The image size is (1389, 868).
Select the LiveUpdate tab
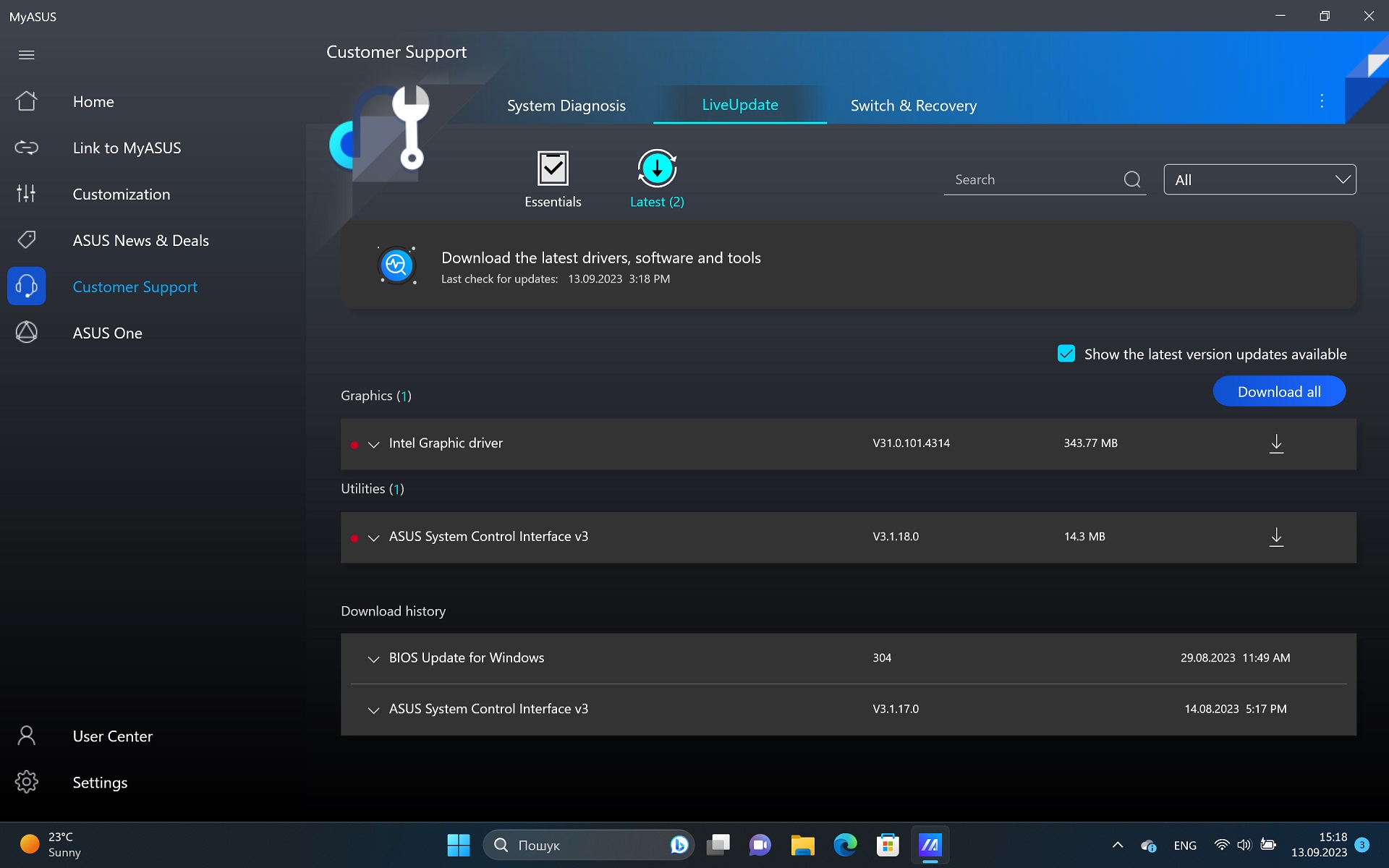tap(739, 105)
